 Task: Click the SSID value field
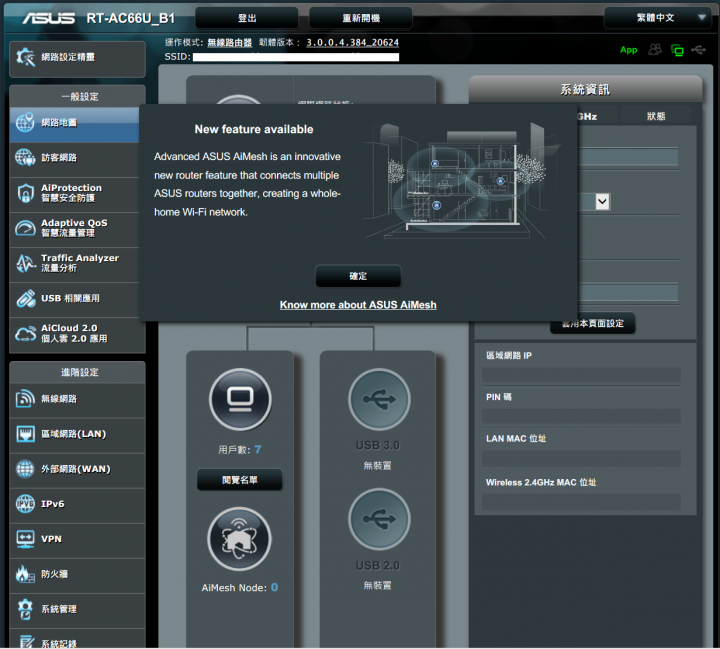tap(296, 57)
